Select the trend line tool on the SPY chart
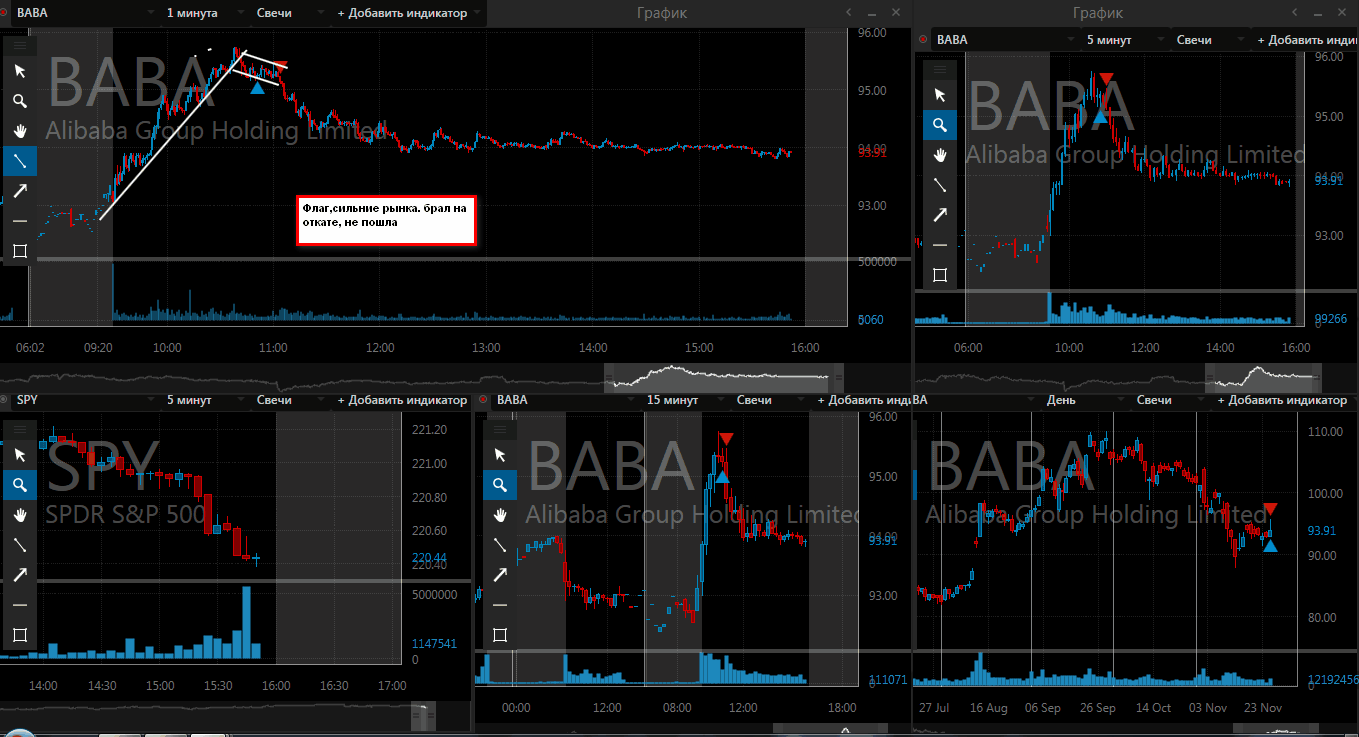1359x737 pixels. point(19,545)
